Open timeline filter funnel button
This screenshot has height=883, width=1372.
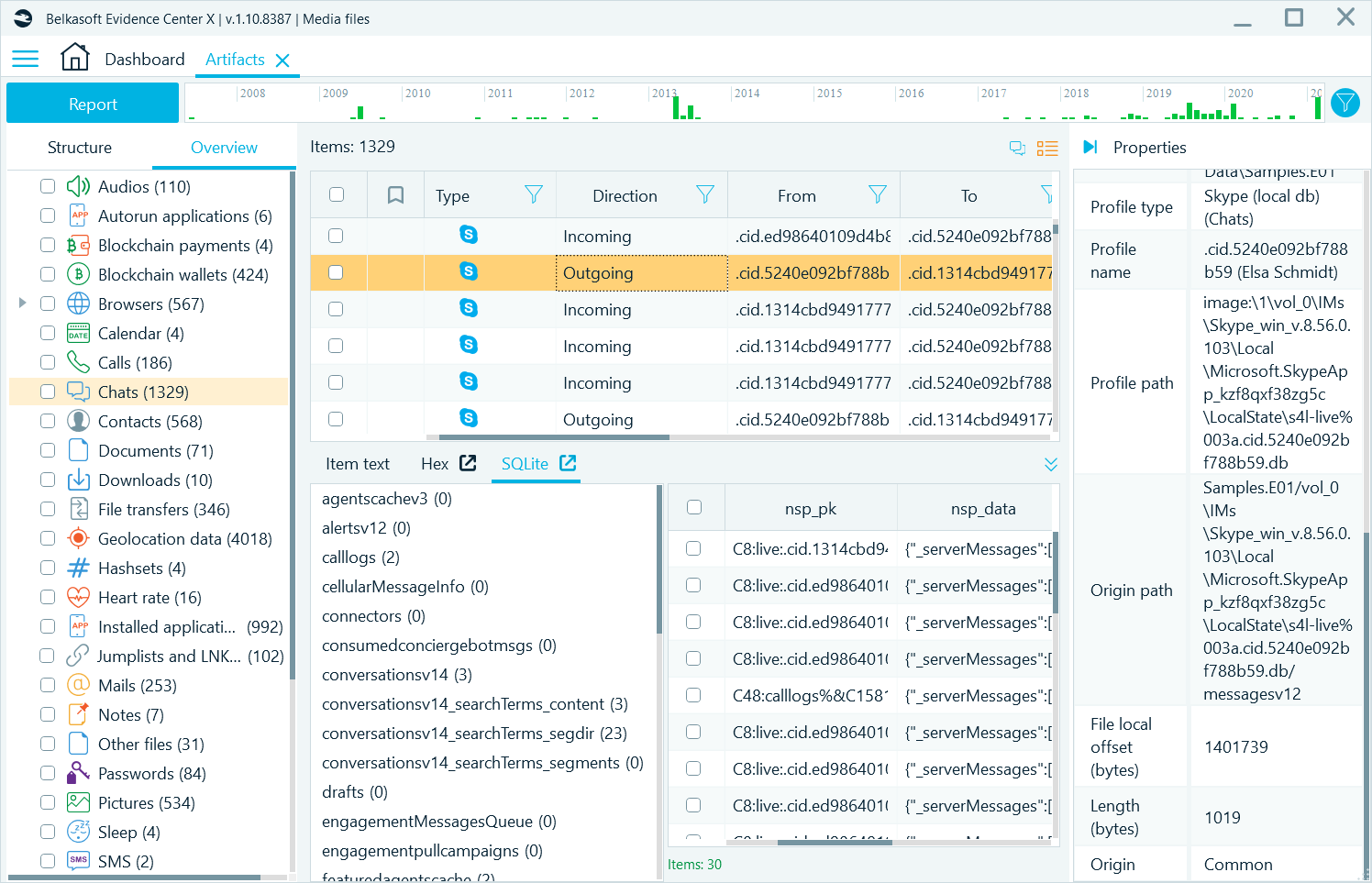tap(1344, 103)
